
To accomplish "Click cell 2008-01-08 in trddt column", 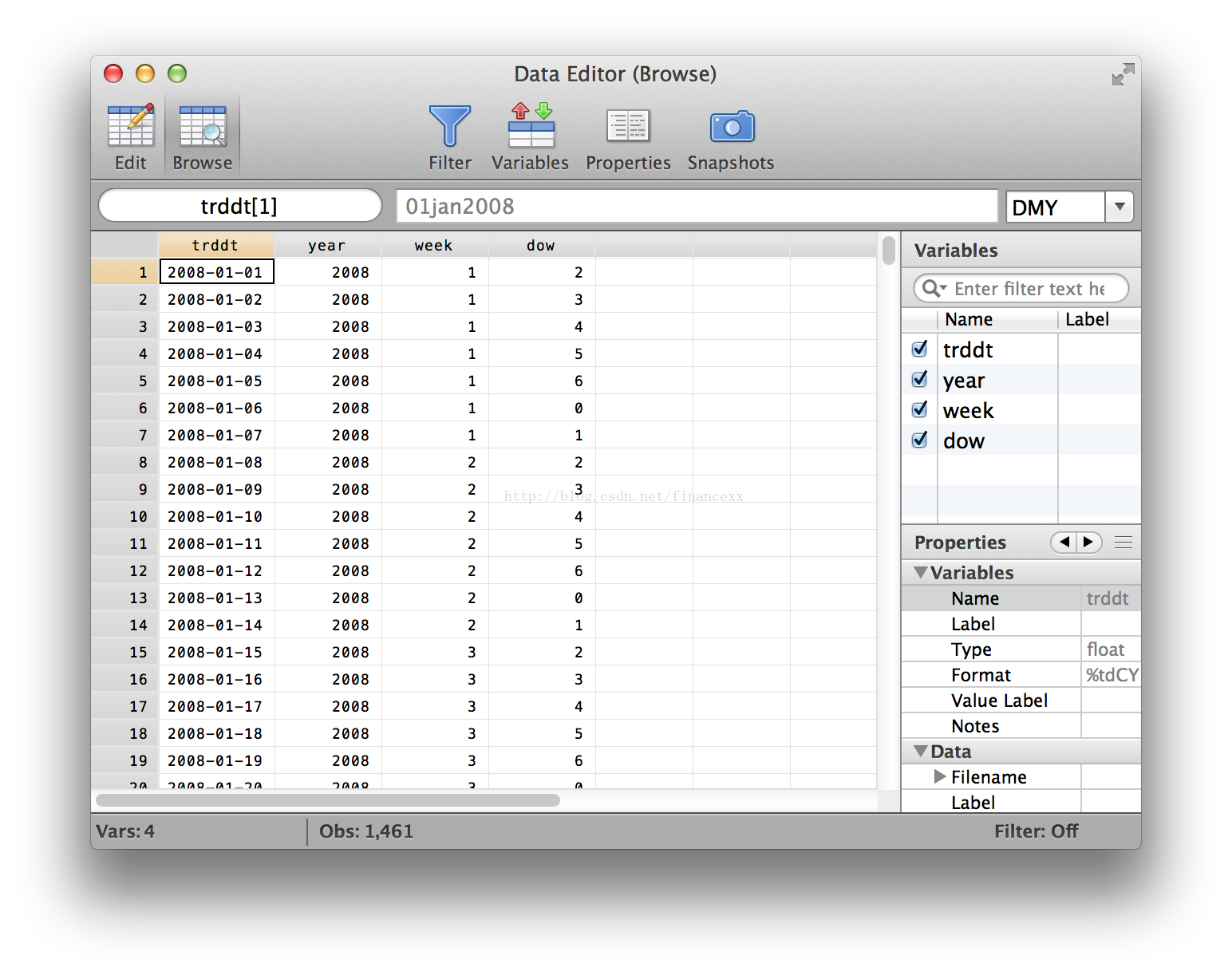I will (216, 462).
